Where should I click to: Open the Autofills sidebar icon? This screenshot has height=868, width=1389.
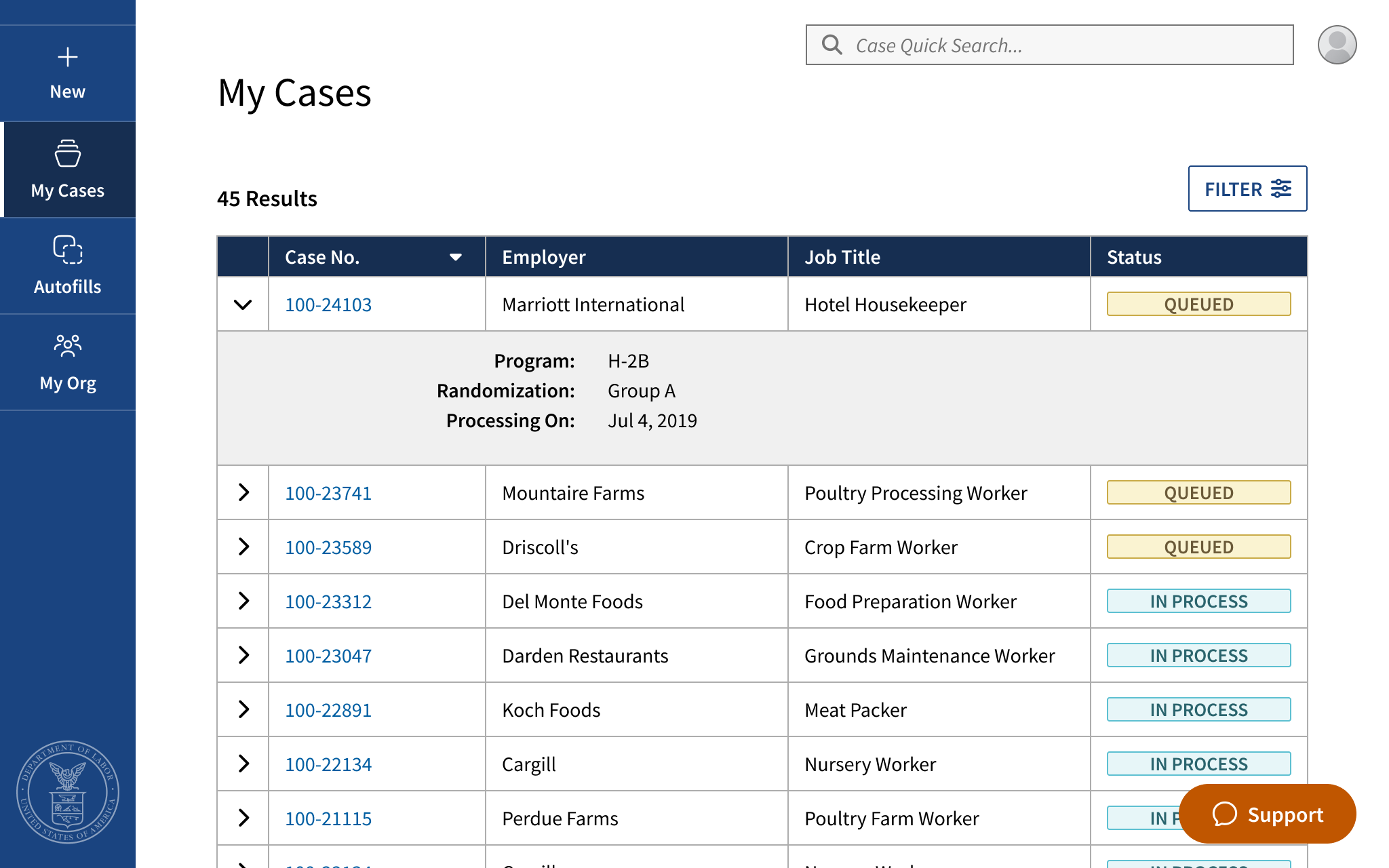click(68, 250)
